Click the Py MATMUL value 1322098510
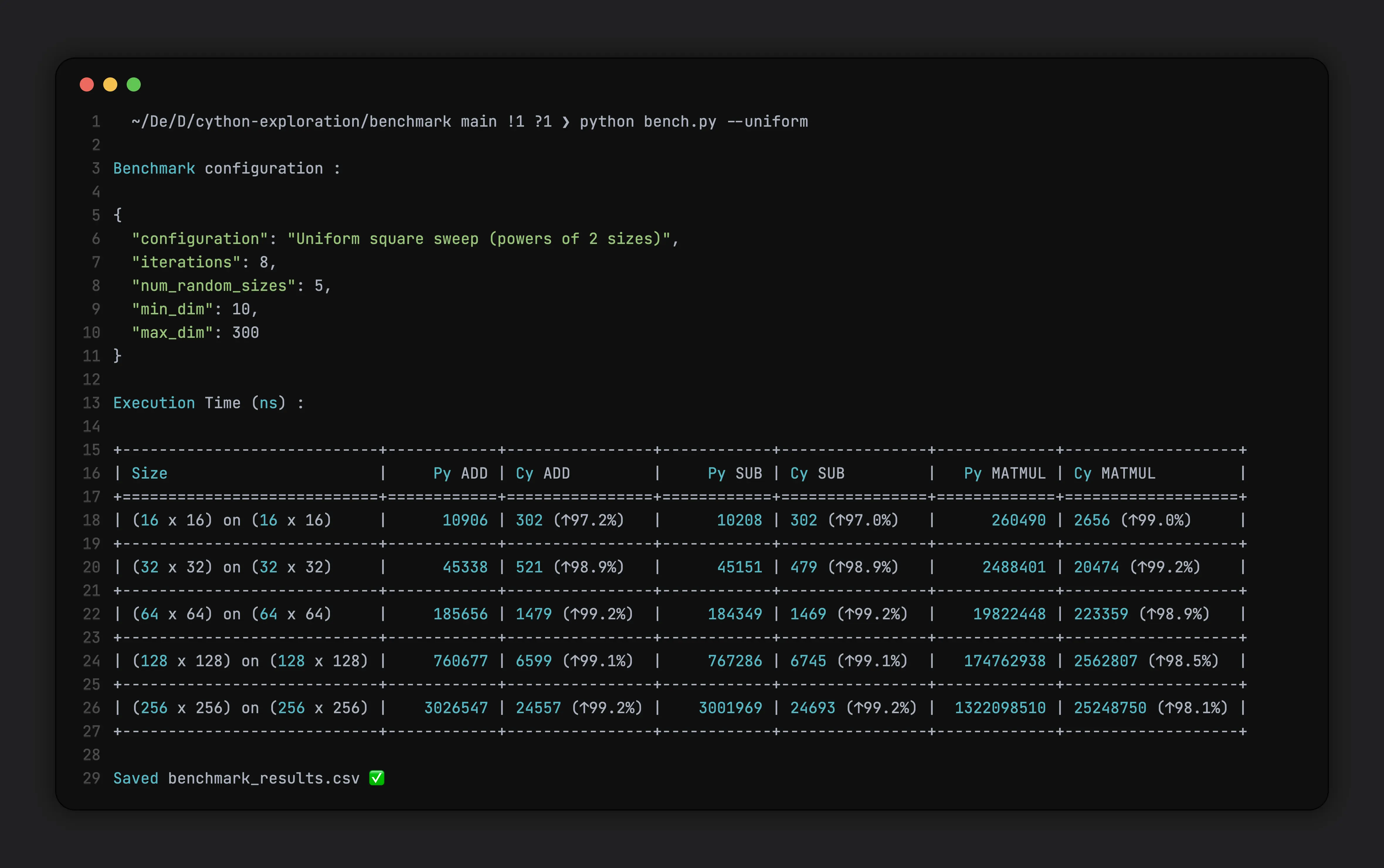Viewport: 1384px width, 868px height. click(1000, 708)
